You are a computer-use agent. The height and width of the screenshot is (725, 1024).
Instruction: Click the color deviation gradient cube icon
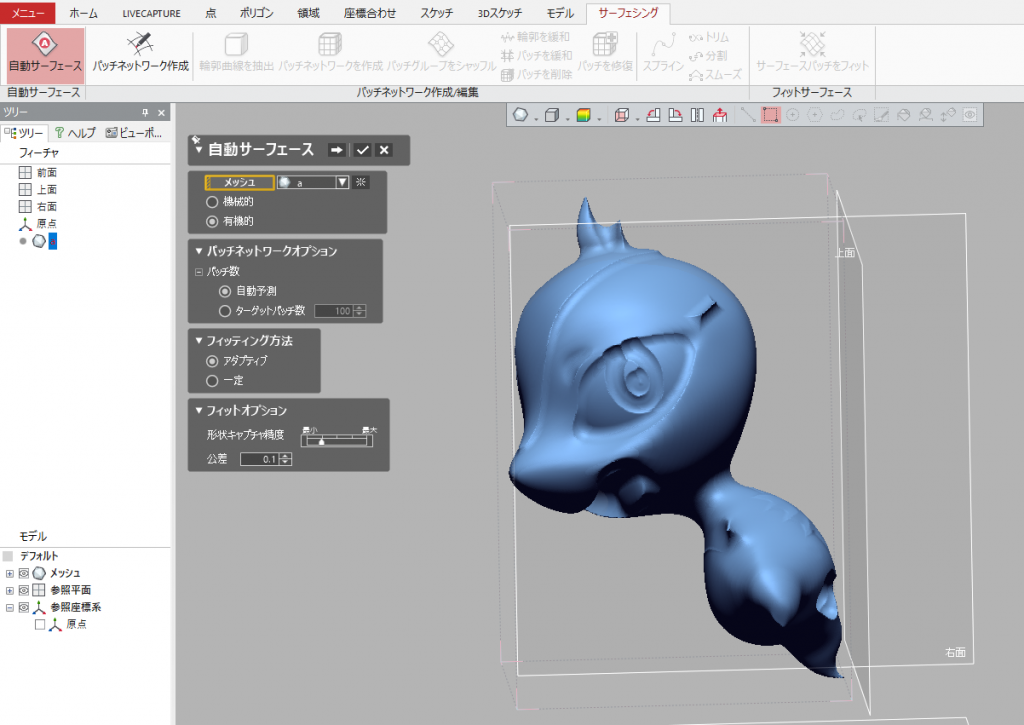pyautogui.click(x=584, y=115)
